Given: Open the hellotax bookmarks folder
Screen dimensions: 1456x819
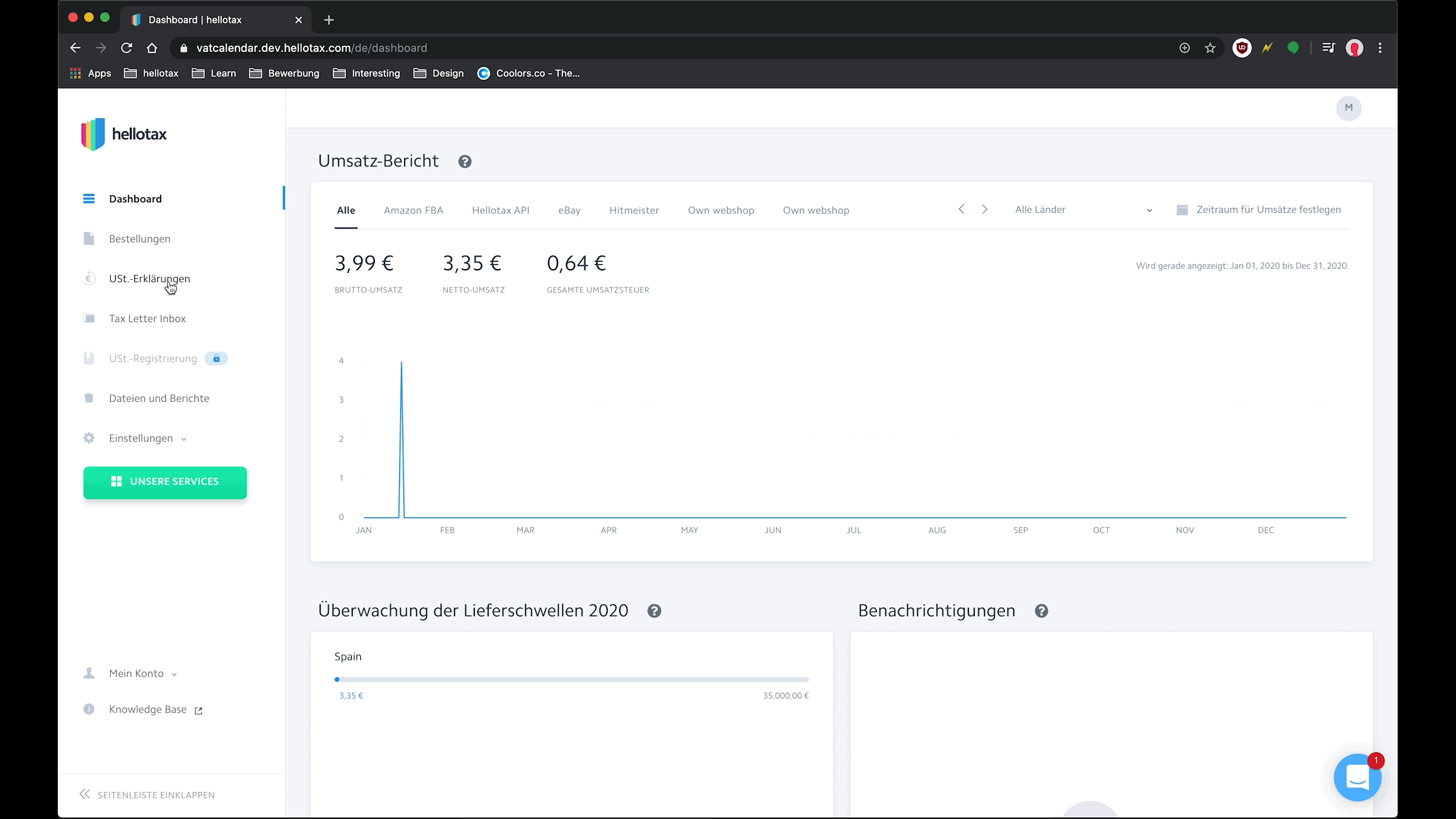Looking at the screenshot, I should click(151, 73).
